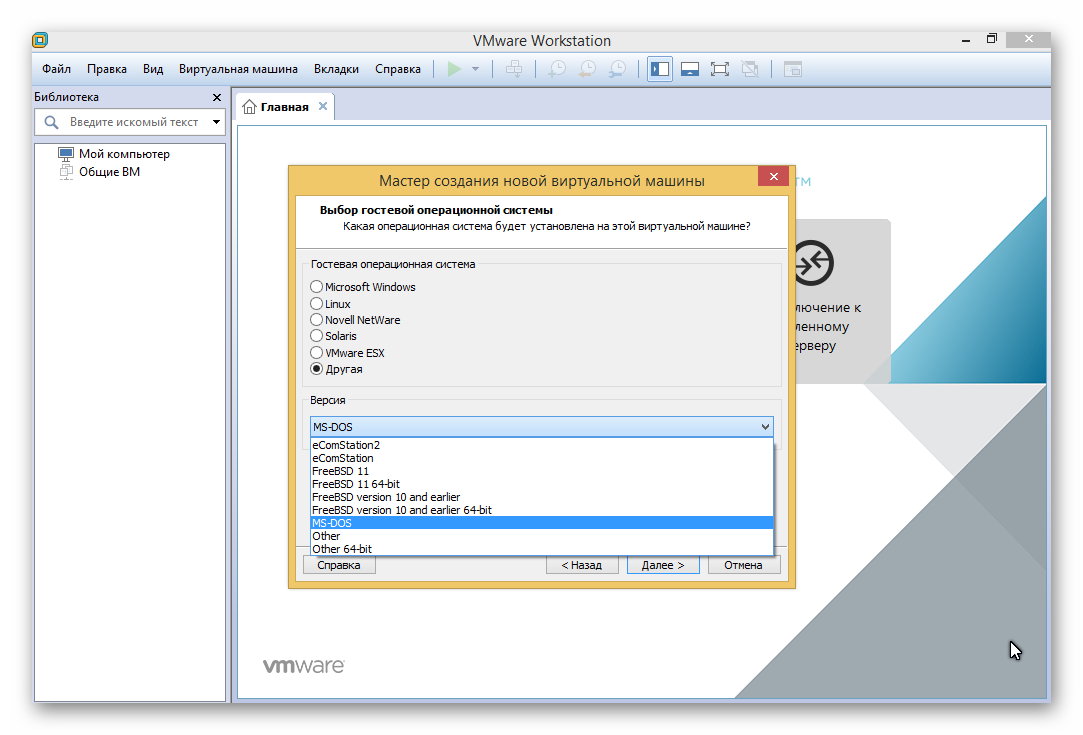Click the magnifier icon in library search

click(x=52, y=122)
